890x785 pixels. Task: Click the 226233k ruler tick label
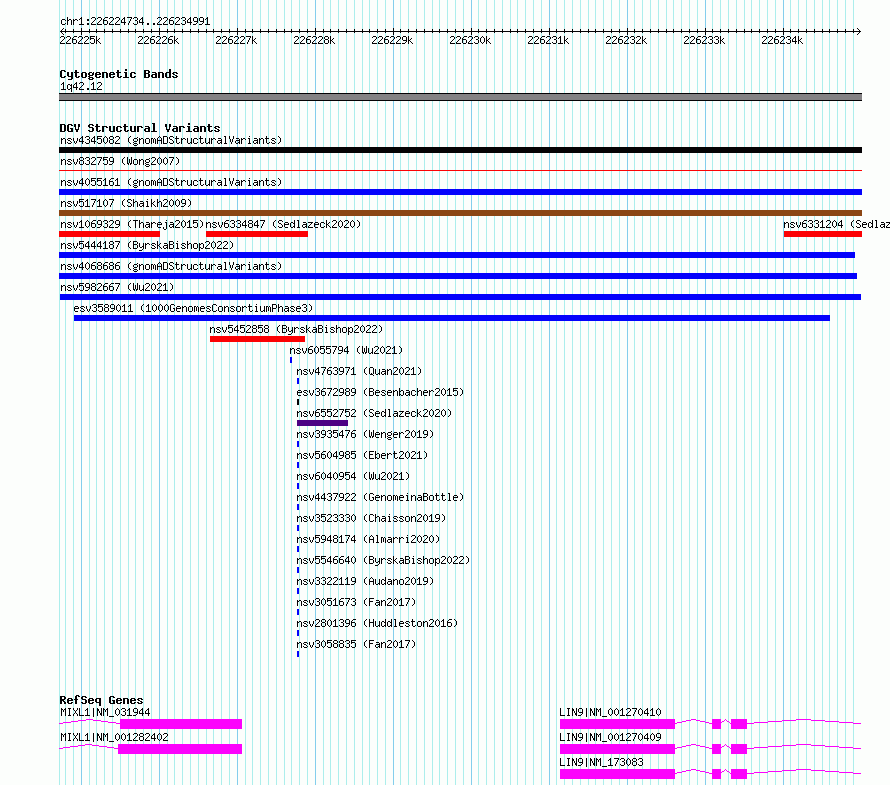(704, 40)
